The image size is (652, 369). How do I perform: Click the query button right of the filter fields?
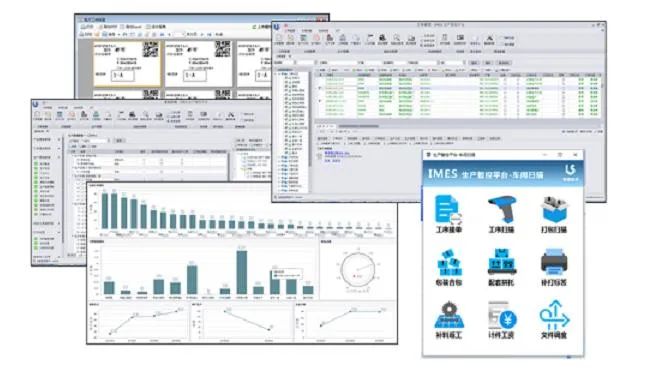474,62
